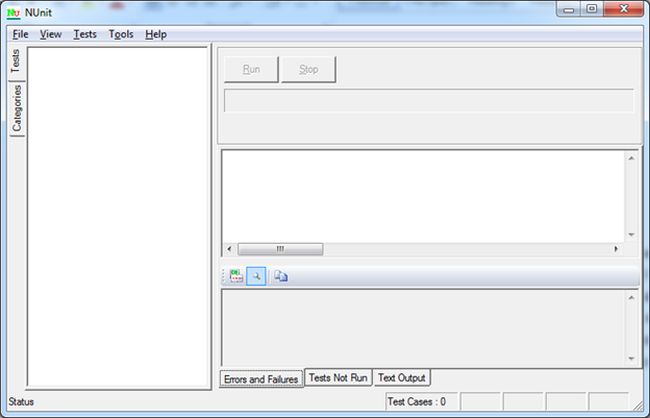Click the Test Cases : 0 status field
This screenshot has width=650, height=418.
pyautogui.click(x=421, y=402)
